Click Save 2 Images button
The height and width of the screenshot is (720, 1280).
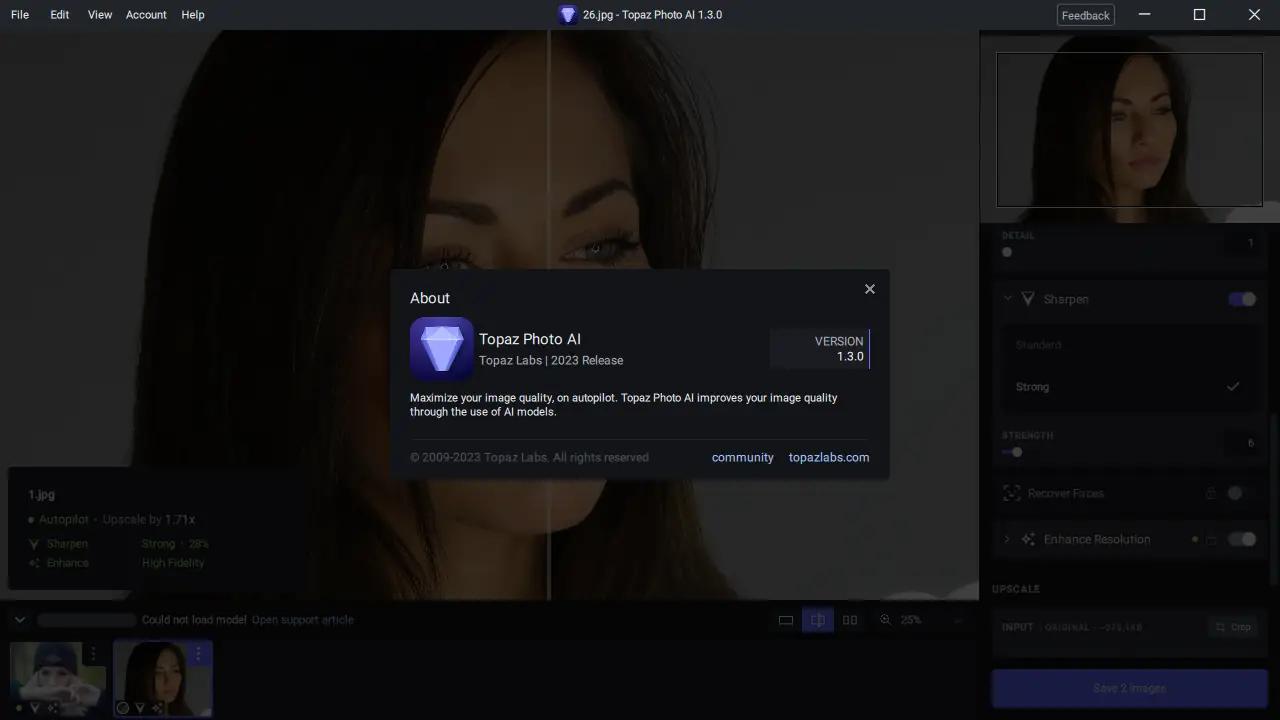coord(1129,688)
